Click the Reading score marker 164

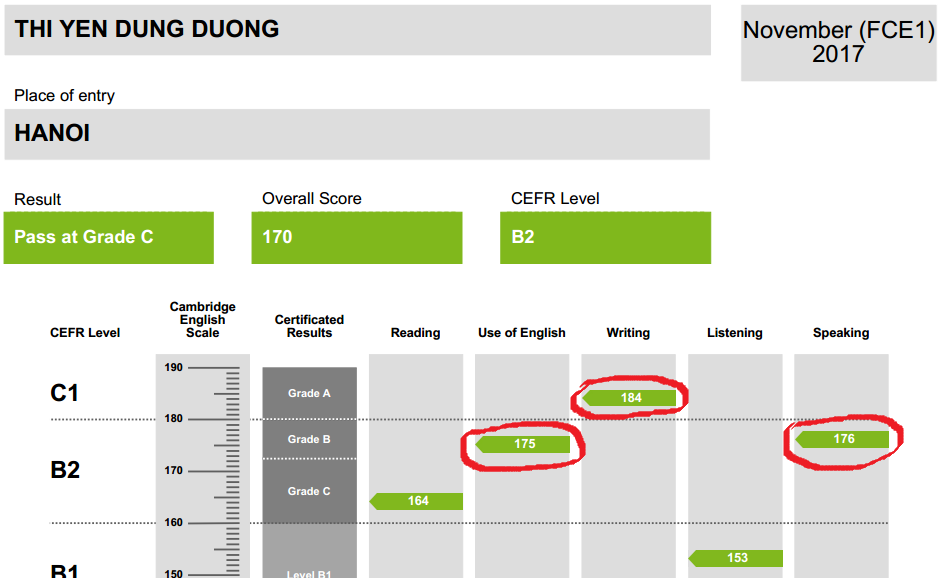tap(417, 501)
